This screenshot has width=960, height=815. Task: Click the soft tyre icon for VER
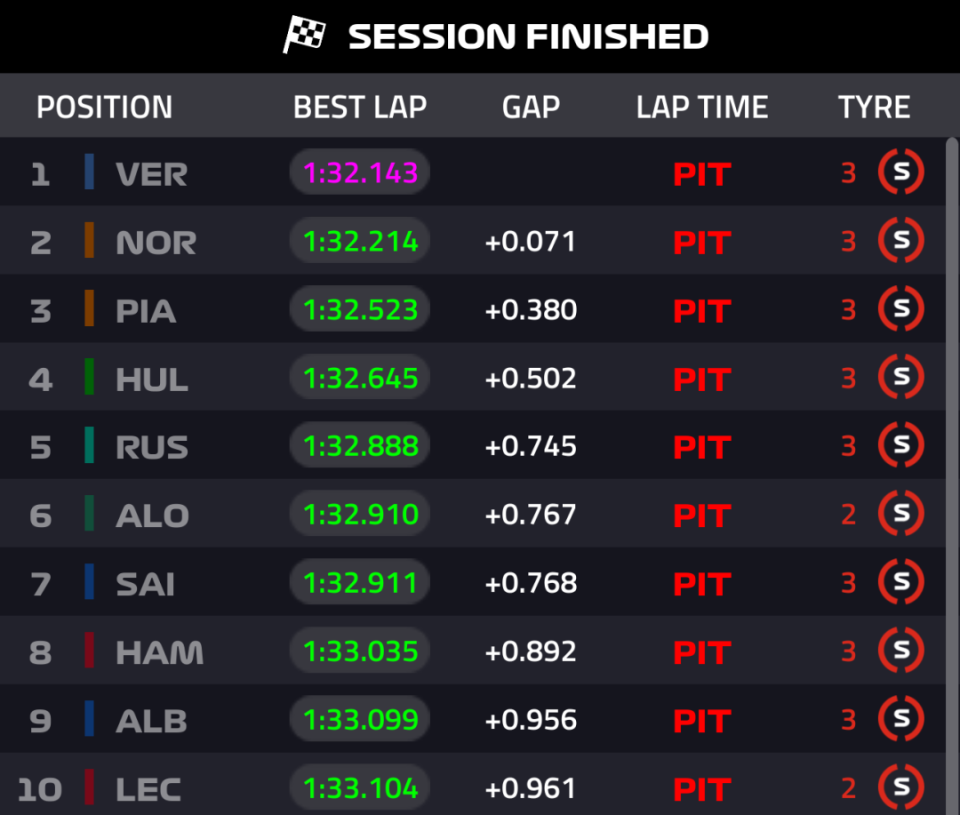pos(900,173)
